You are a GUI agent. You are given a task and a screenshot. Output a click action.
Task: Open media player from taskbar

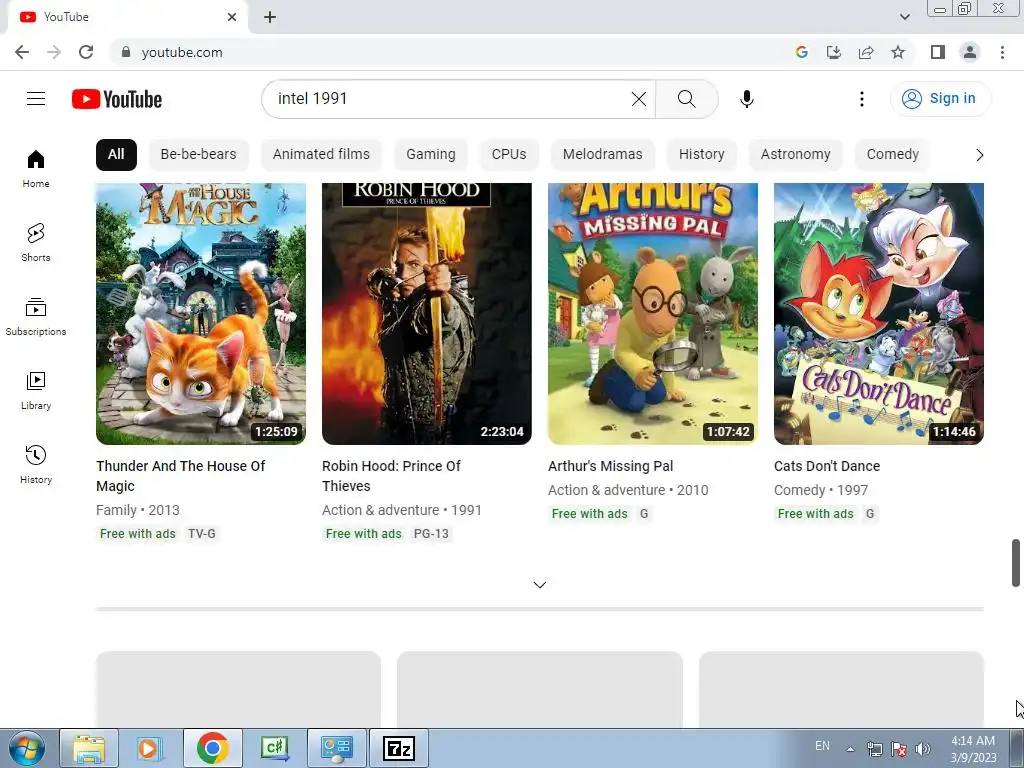click(149, 748)
